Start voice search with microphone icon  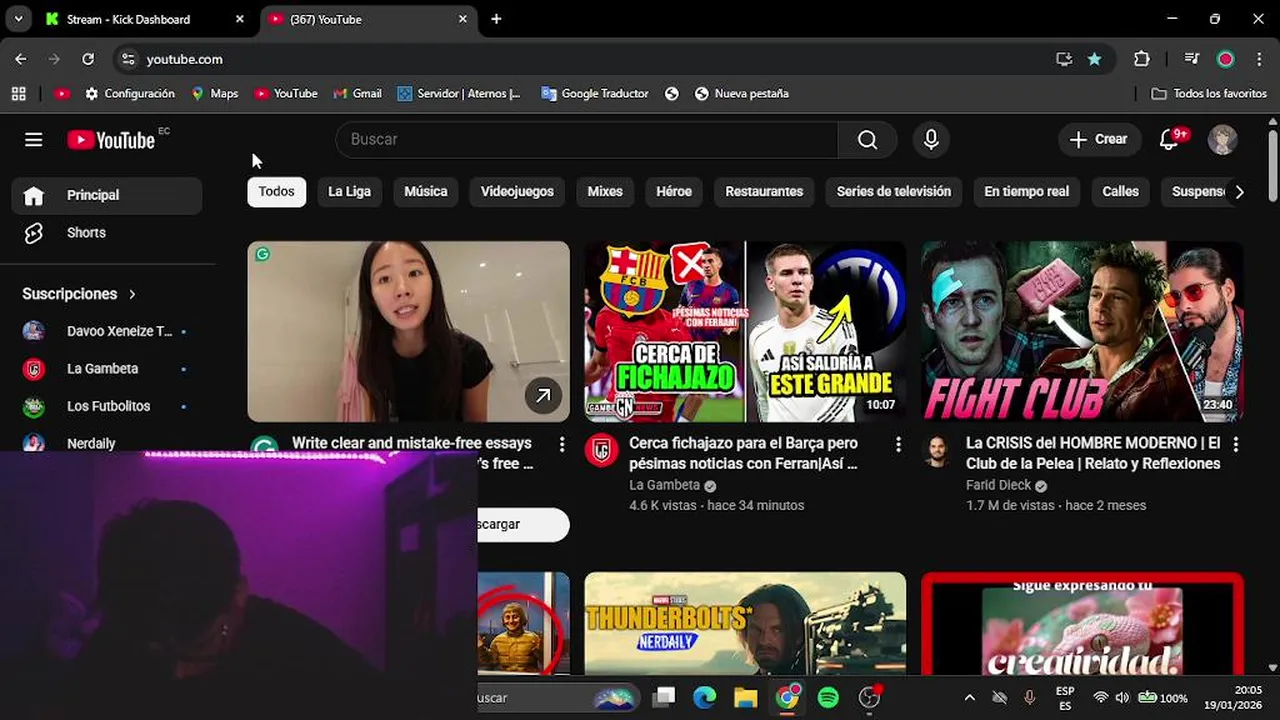click(x=931, y=140)
